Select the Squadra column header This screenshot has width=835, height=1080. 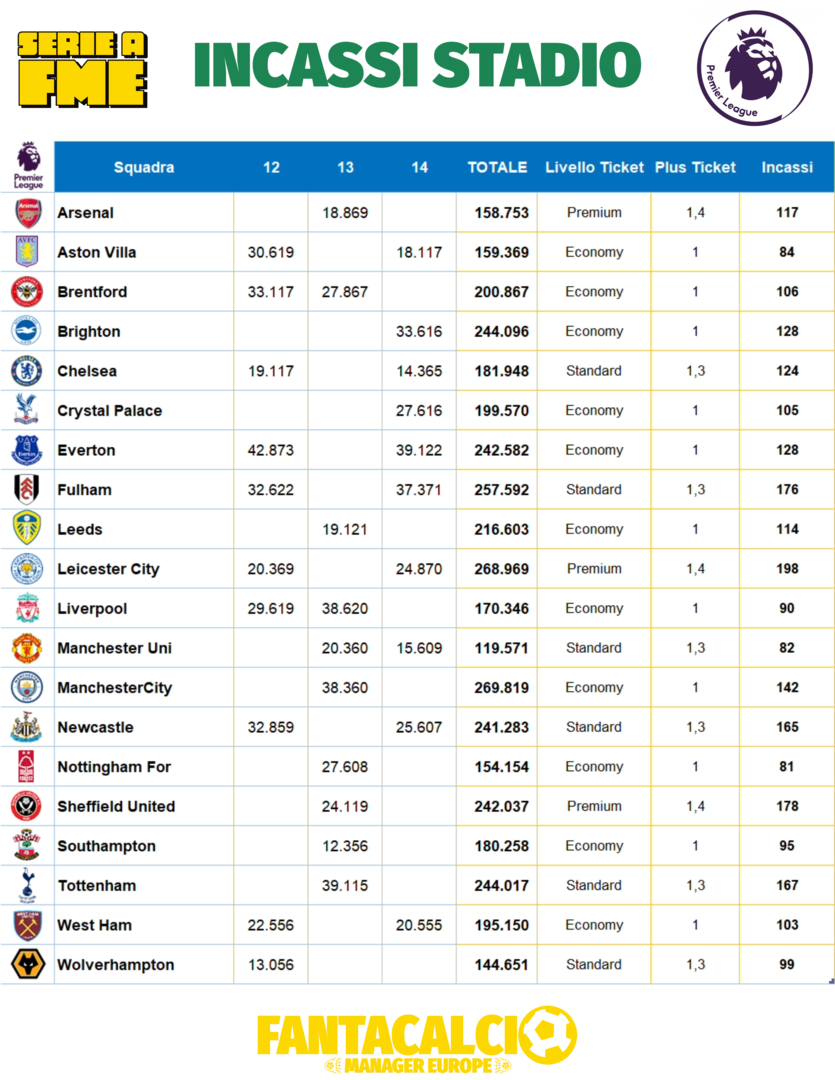tap(143, 167)
